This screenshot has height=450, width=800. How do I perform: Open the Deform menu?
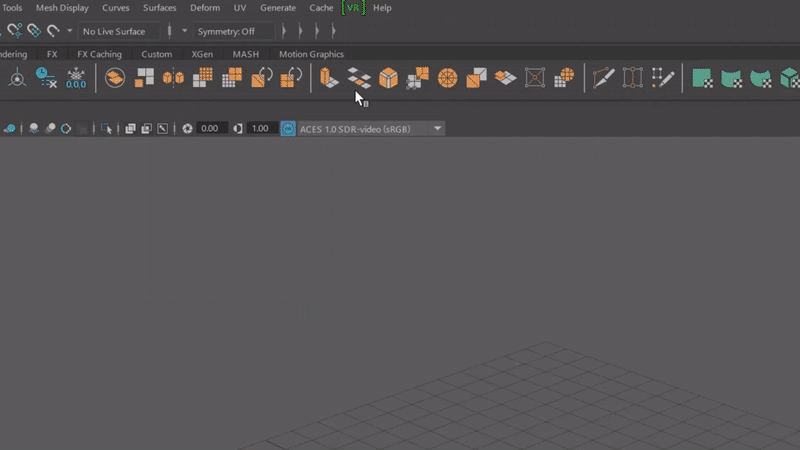pos(205,8)
